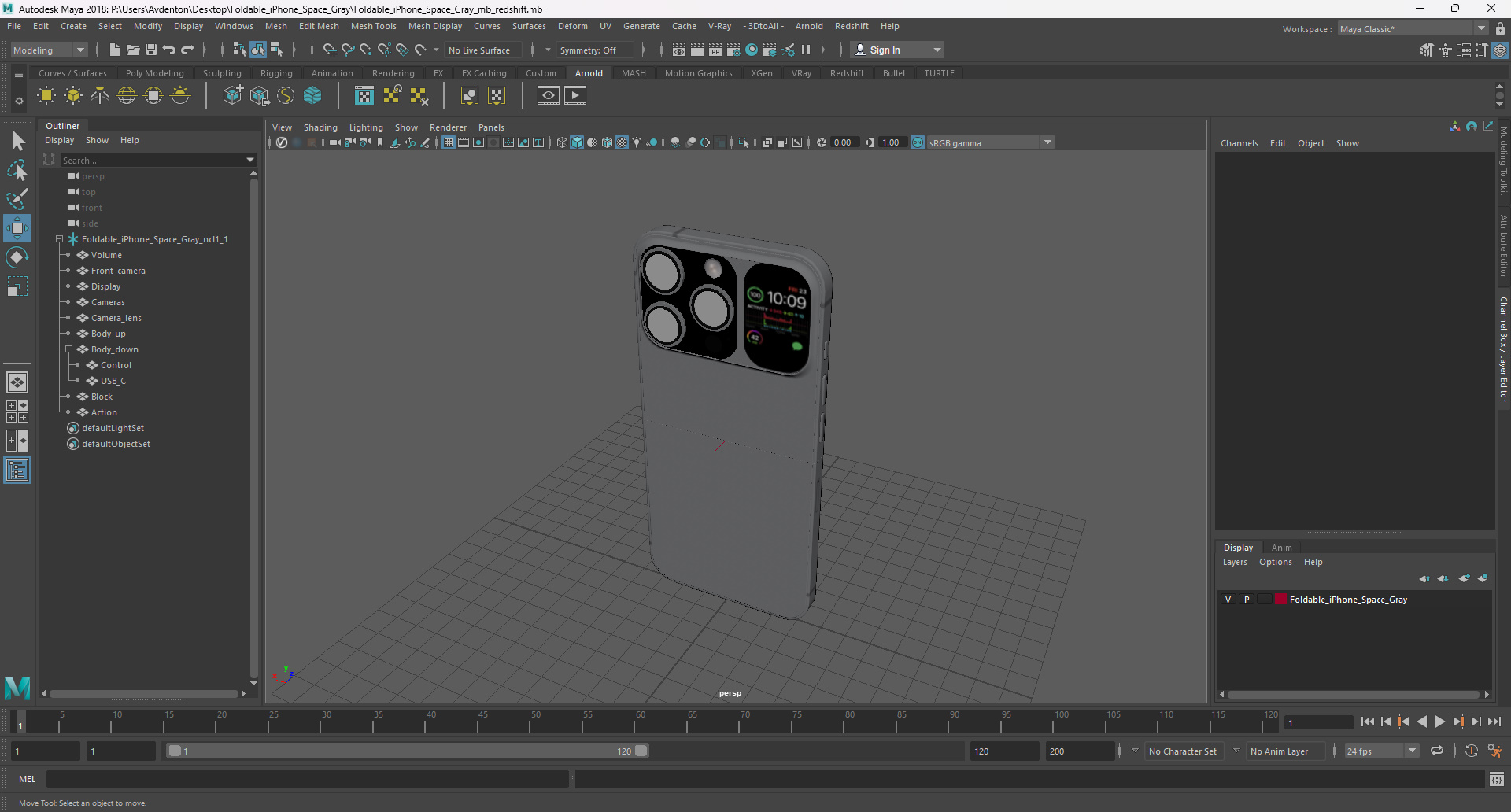This screenshot has height=812, width=1511.
Task: Switch to the Anim layer tab
Action: (x=1281, y=548)
